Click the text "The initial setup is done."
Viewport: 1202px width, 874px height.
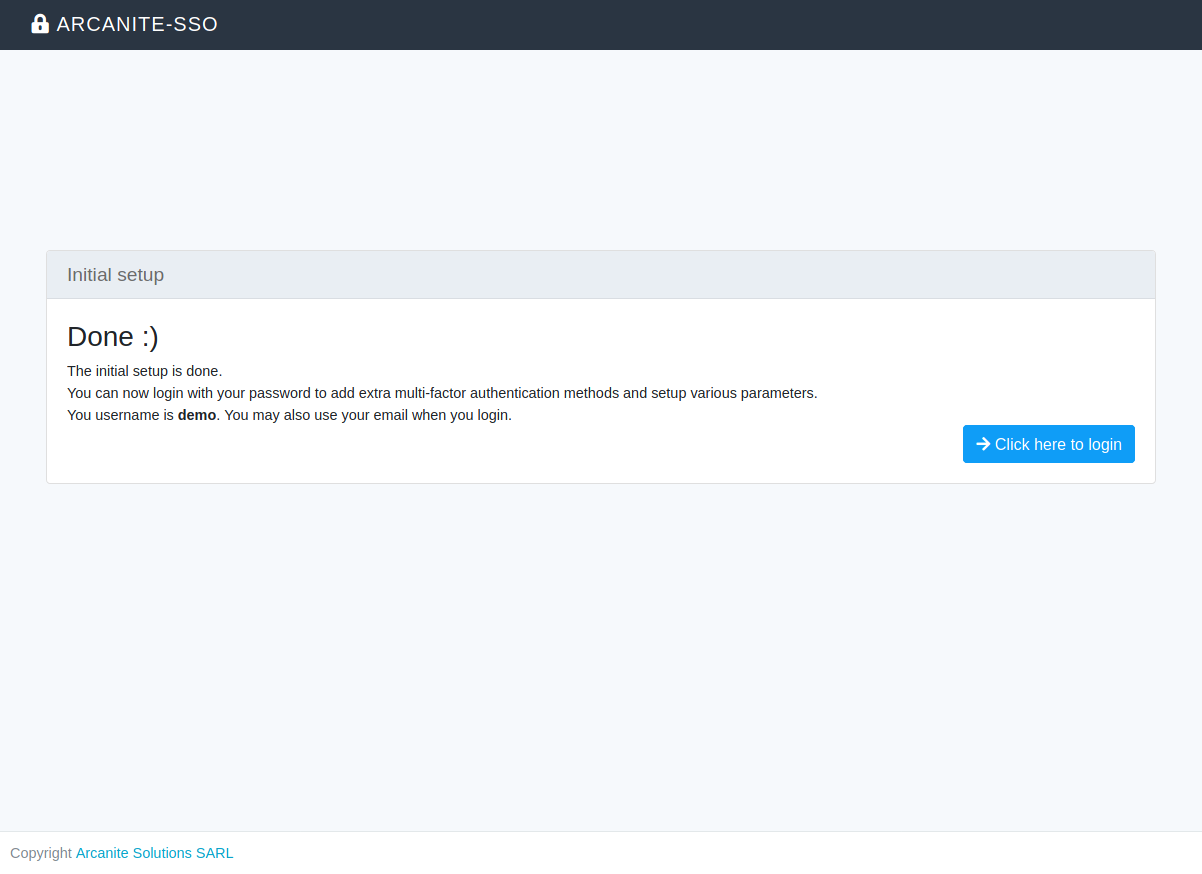(145, 371)
